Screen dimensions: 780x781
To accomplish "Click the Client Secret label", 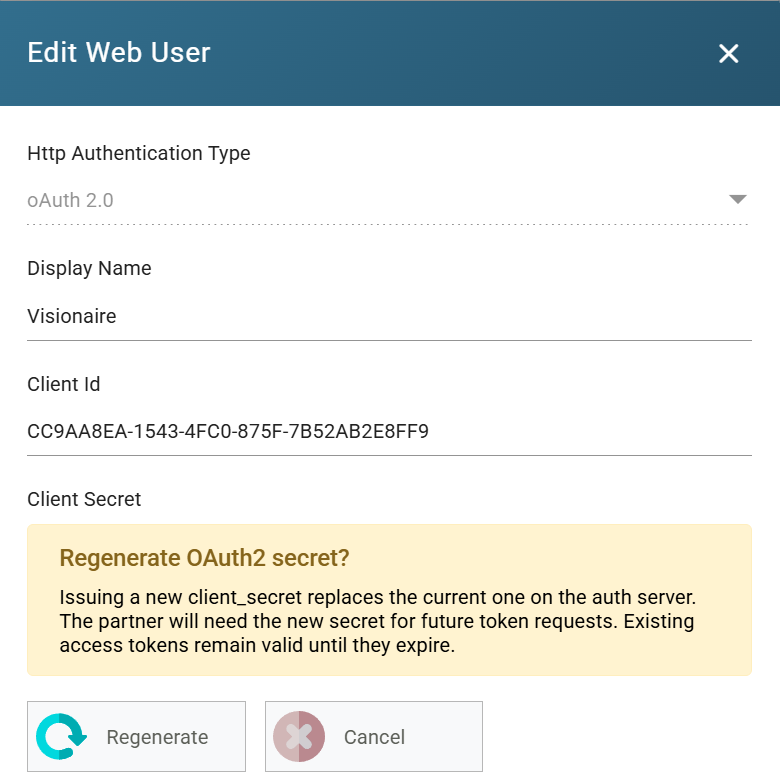I will pos(84,499).
